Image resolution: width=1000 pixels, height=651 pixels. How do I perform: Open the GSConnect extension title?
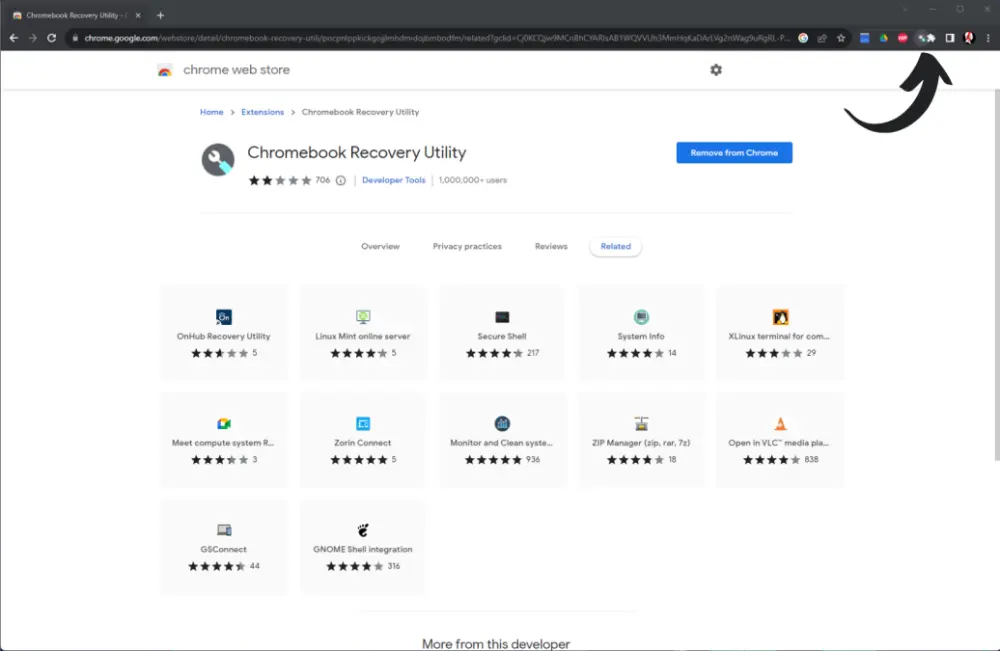tap(223, 549)
